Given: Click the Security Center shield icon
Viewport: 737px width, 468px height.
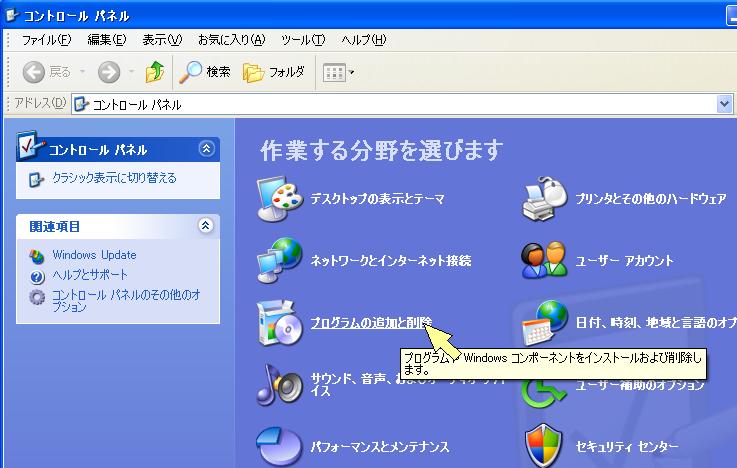Looking at the screenshot, I should (543, 445).
